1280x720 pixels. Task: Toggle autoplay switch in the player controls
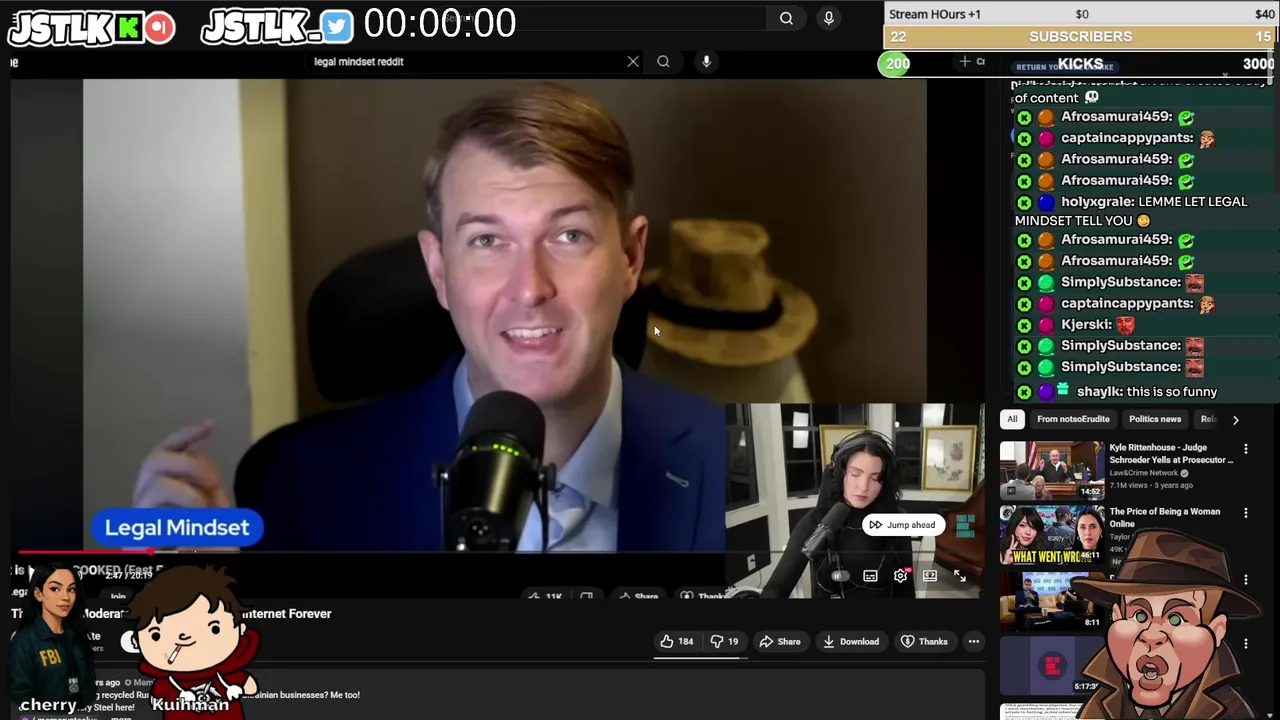click(x=838, y=576)
